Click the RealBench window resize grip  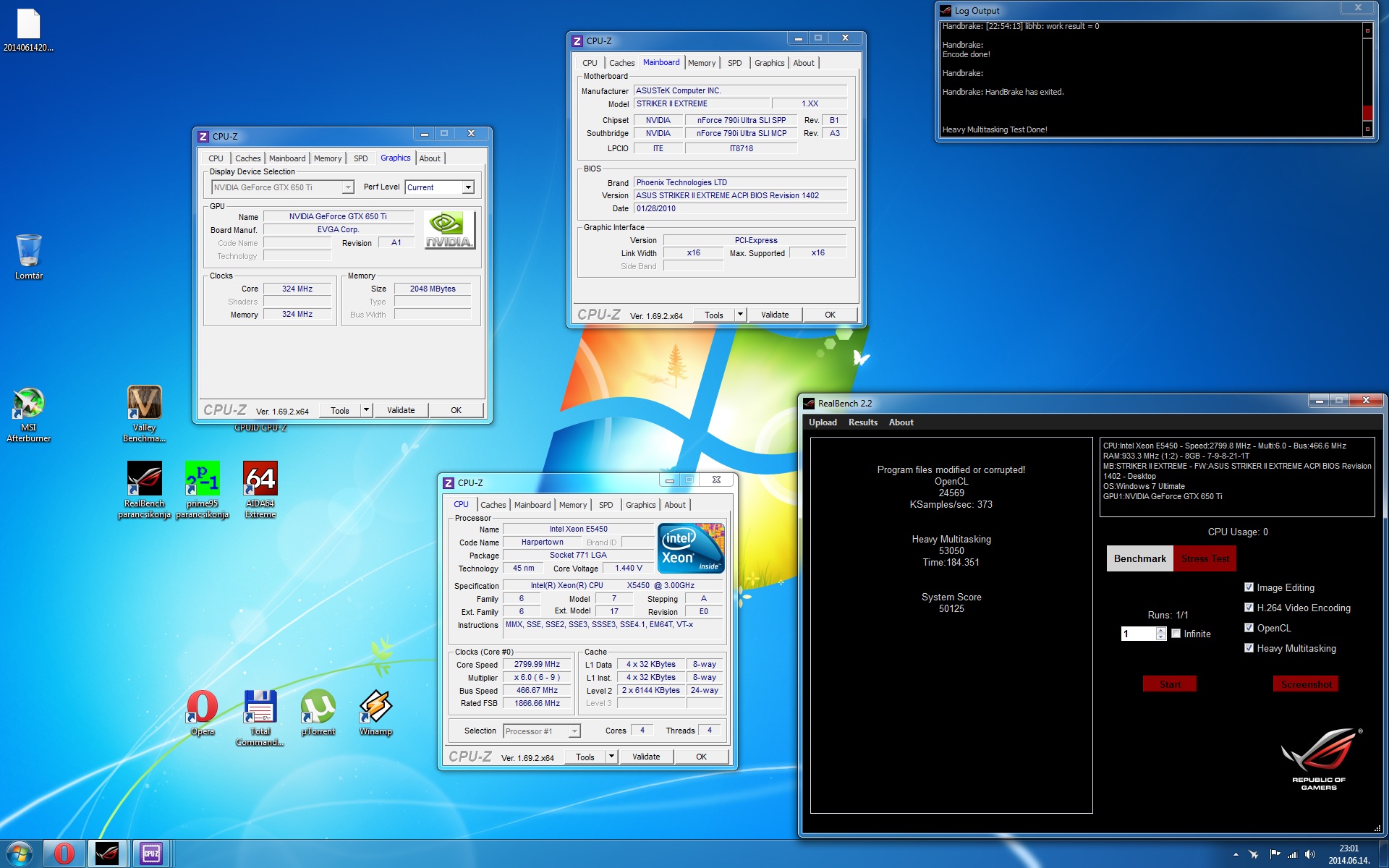(1377, 829)
